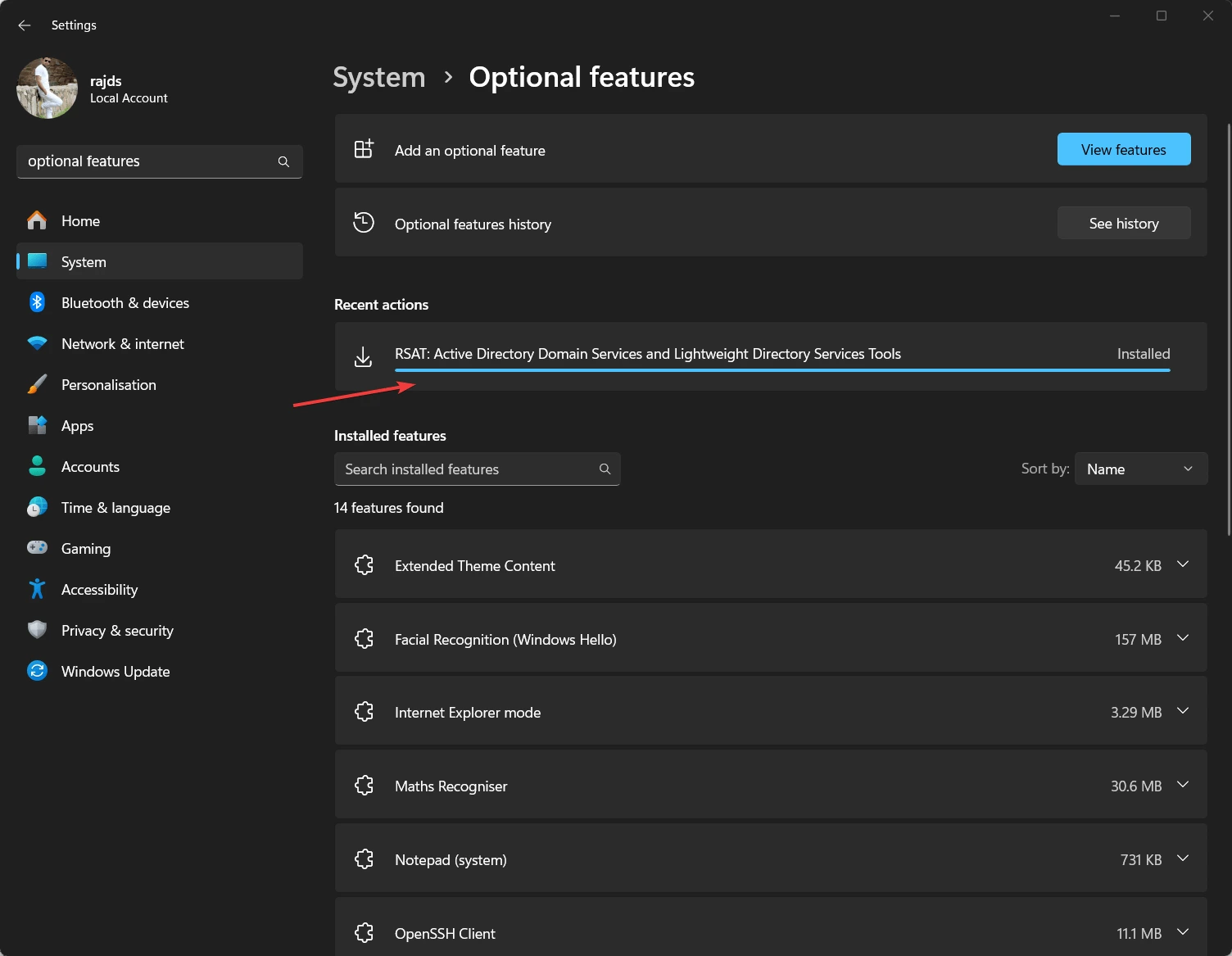Screen dimensions: 1232x956
Task: Select Bluetooth & devices in sidebar
Action: pyautogui.click(x=160, y=302)
